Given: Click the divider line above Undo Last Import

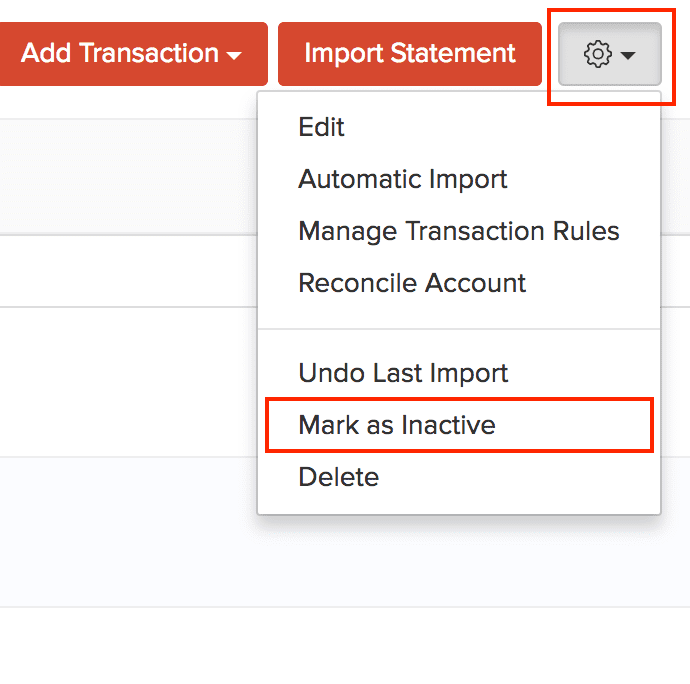Looking at the screenshot, I should tap(458, 329).
